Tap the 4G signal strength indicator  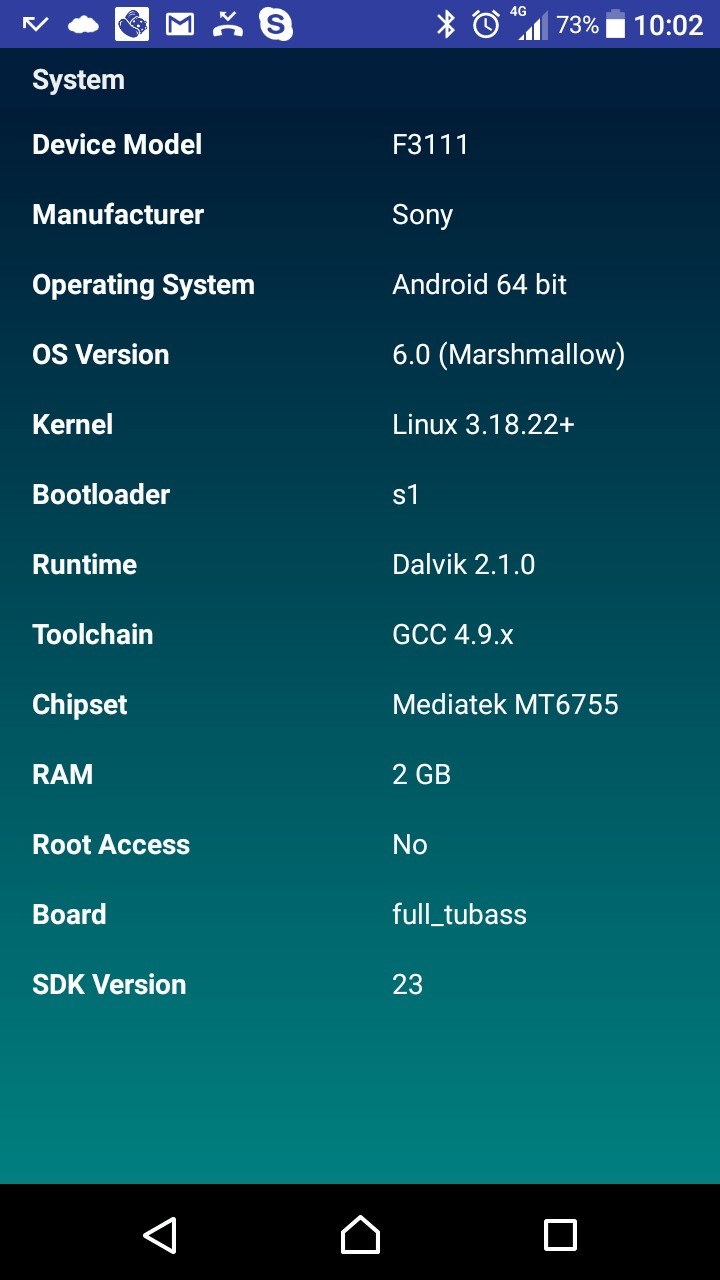(530, 24)
